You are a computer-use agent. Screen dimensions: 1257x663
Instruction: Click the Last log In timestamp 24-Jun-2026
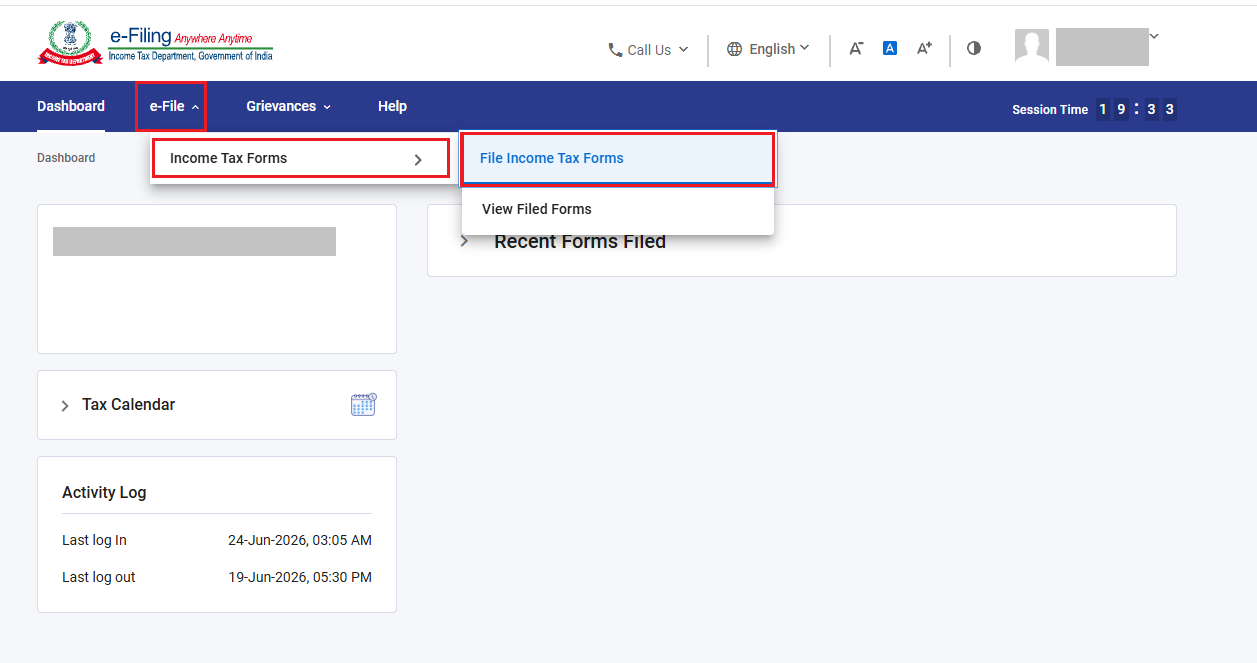[x=300, y=540]
